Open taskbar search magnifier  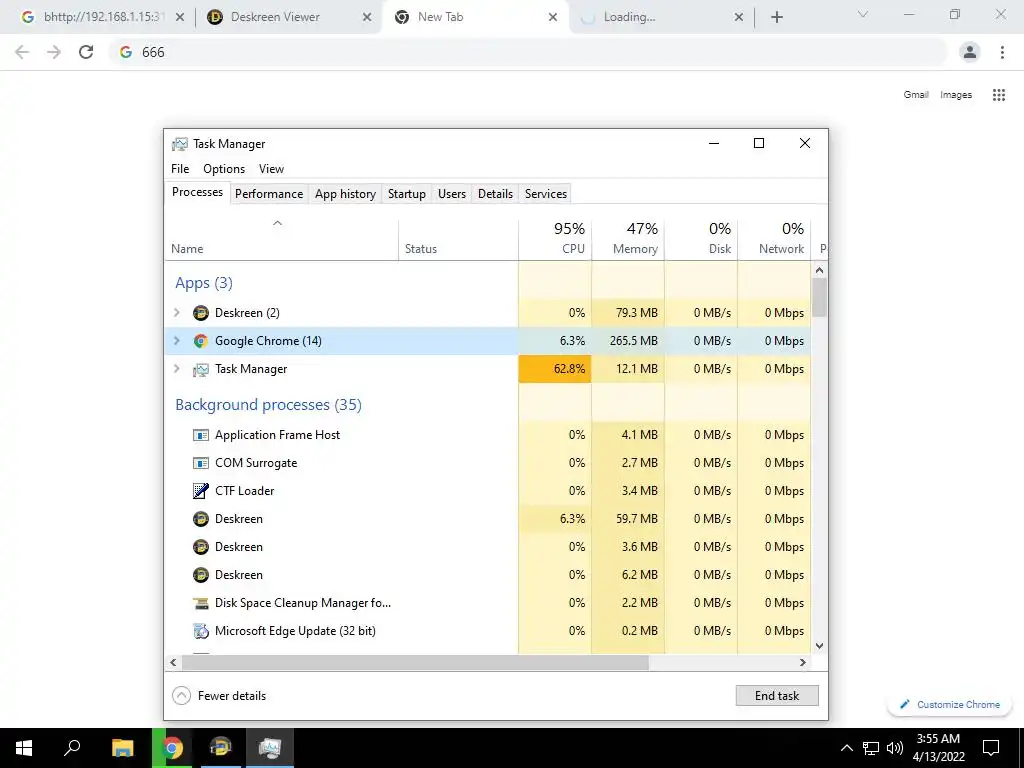[72, 748]
